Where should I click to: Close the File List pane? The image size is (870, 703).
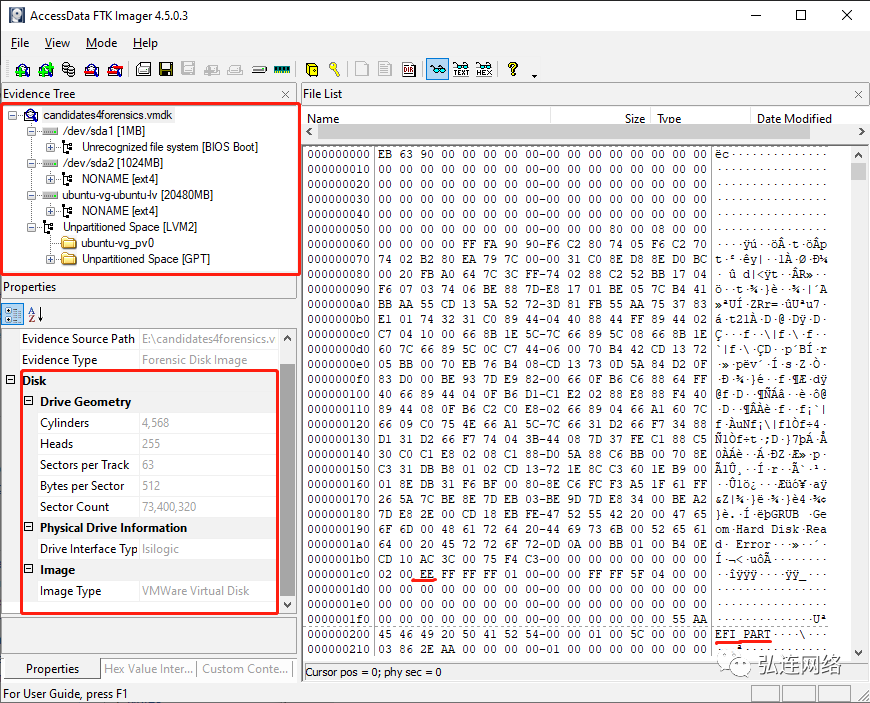pos(858,94)
